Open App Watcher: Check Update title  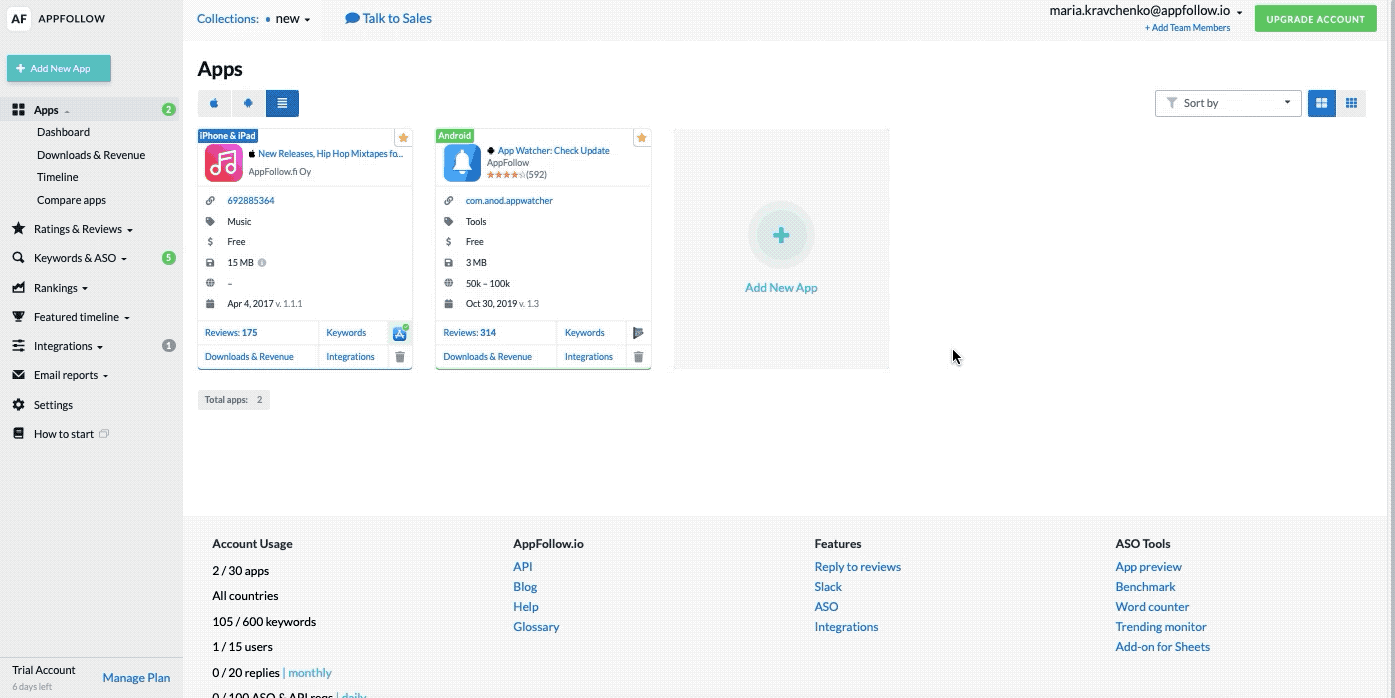click(x=553, y=151)
